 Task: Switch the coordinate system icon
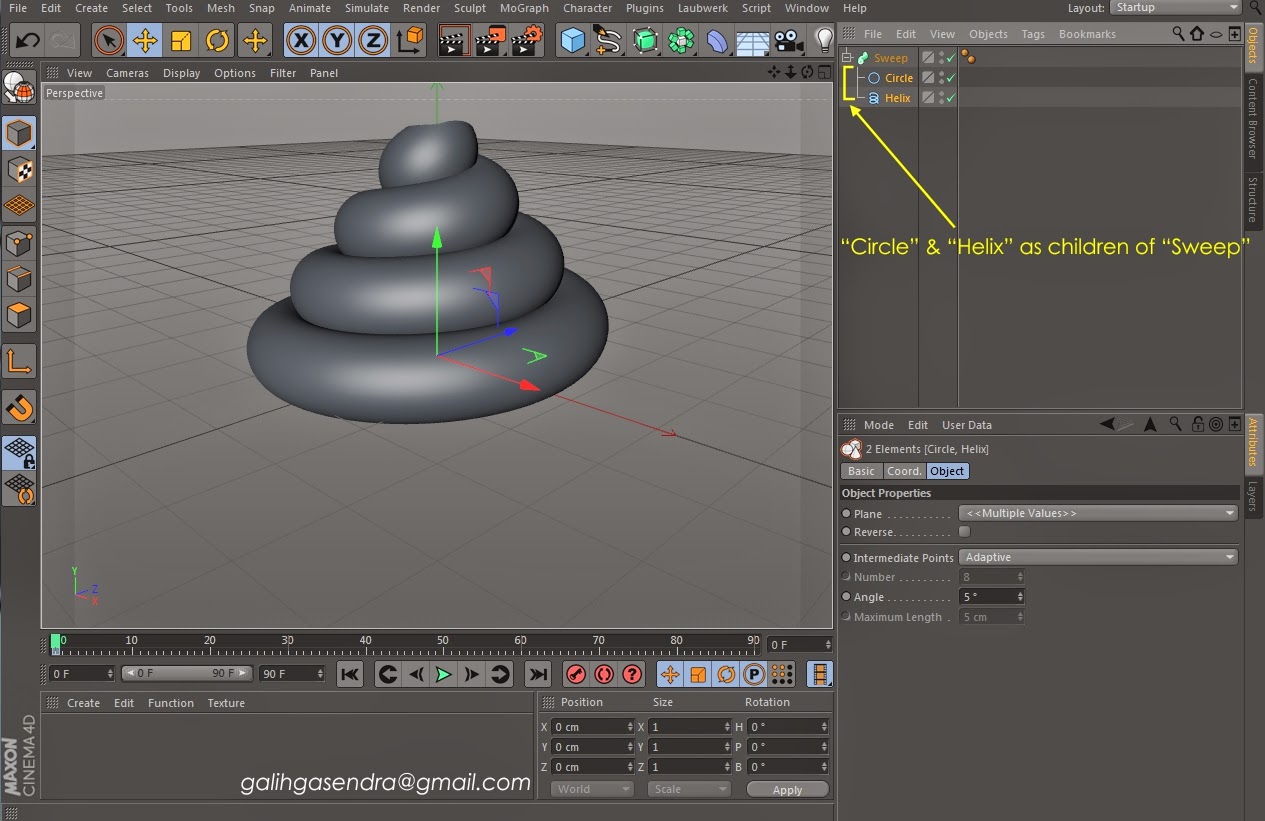point(410,41)
